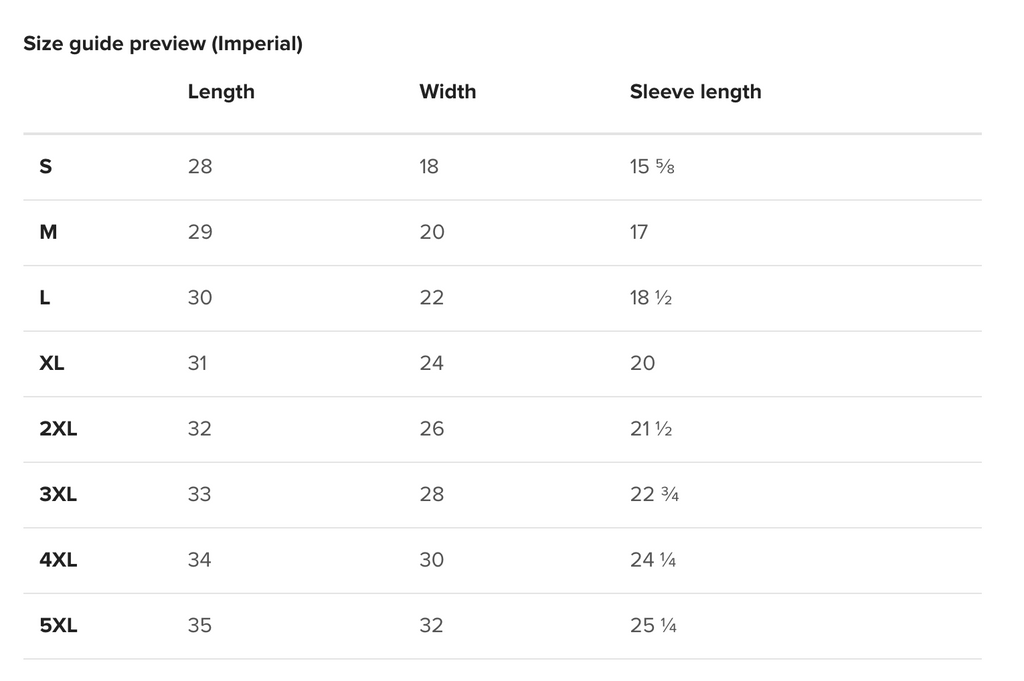Screen dimensions: 1024x681
Task: Click the Sleeve length column header
Action: (x=695, y=92)
